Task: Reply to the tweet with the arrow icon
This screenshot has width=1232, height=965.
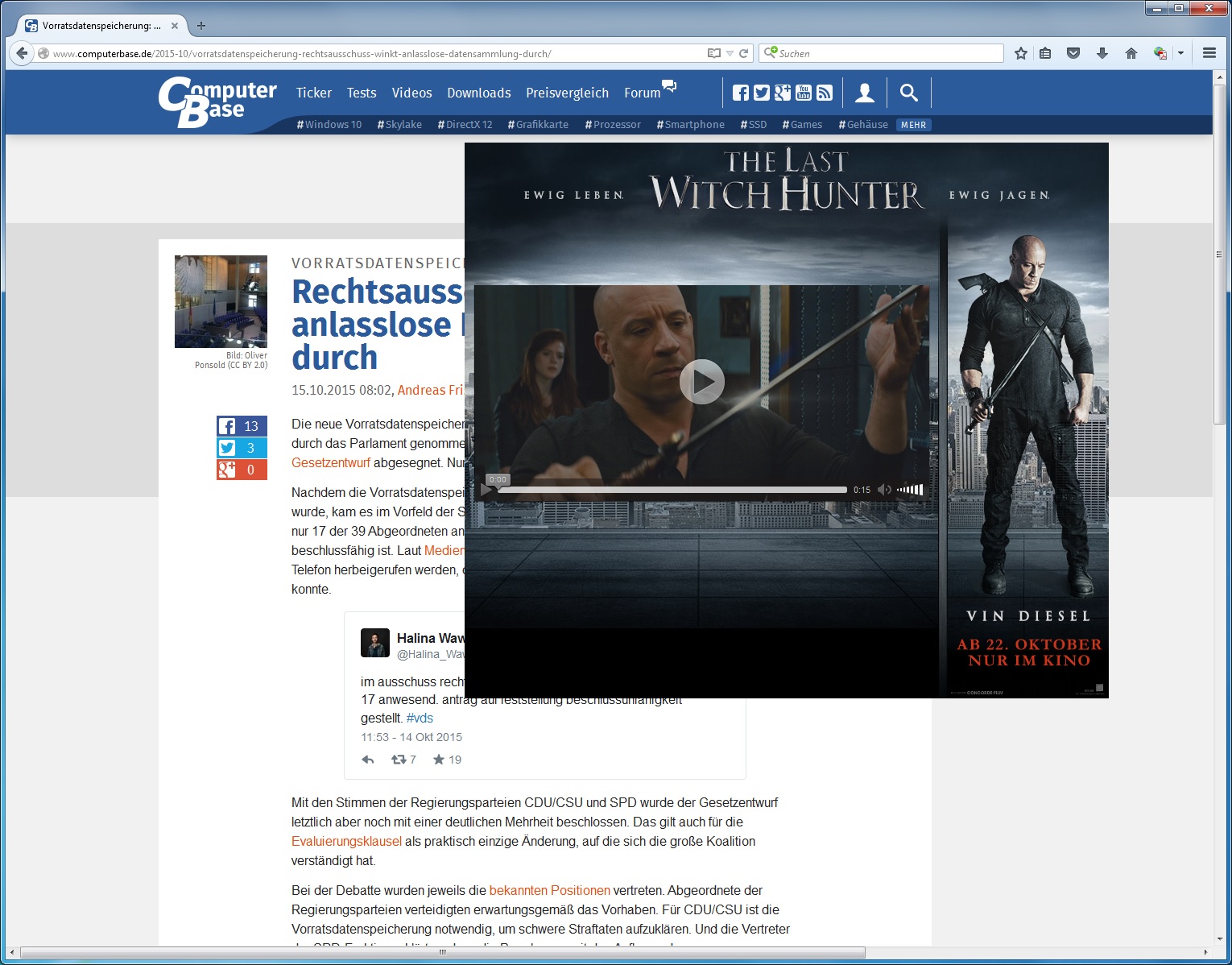Action: point(368,760)
